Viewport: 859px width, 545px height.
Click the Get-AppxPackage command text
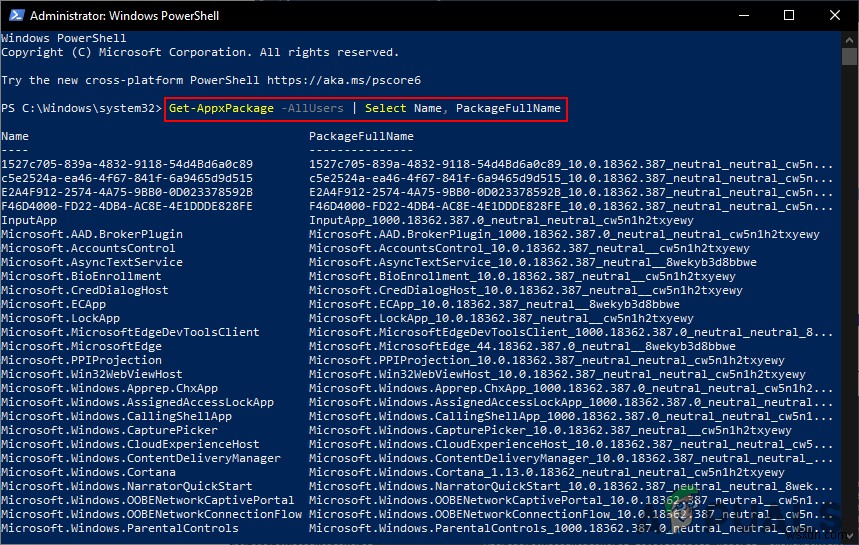pyautogui.click(x=220, y=108)
